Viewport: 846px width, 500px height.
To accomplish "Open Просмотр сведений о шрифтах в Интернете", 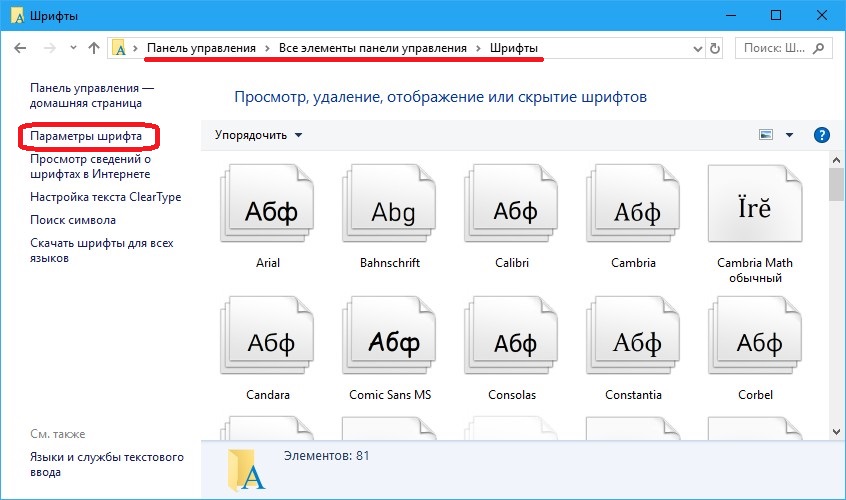I will (x=90, y=167).
